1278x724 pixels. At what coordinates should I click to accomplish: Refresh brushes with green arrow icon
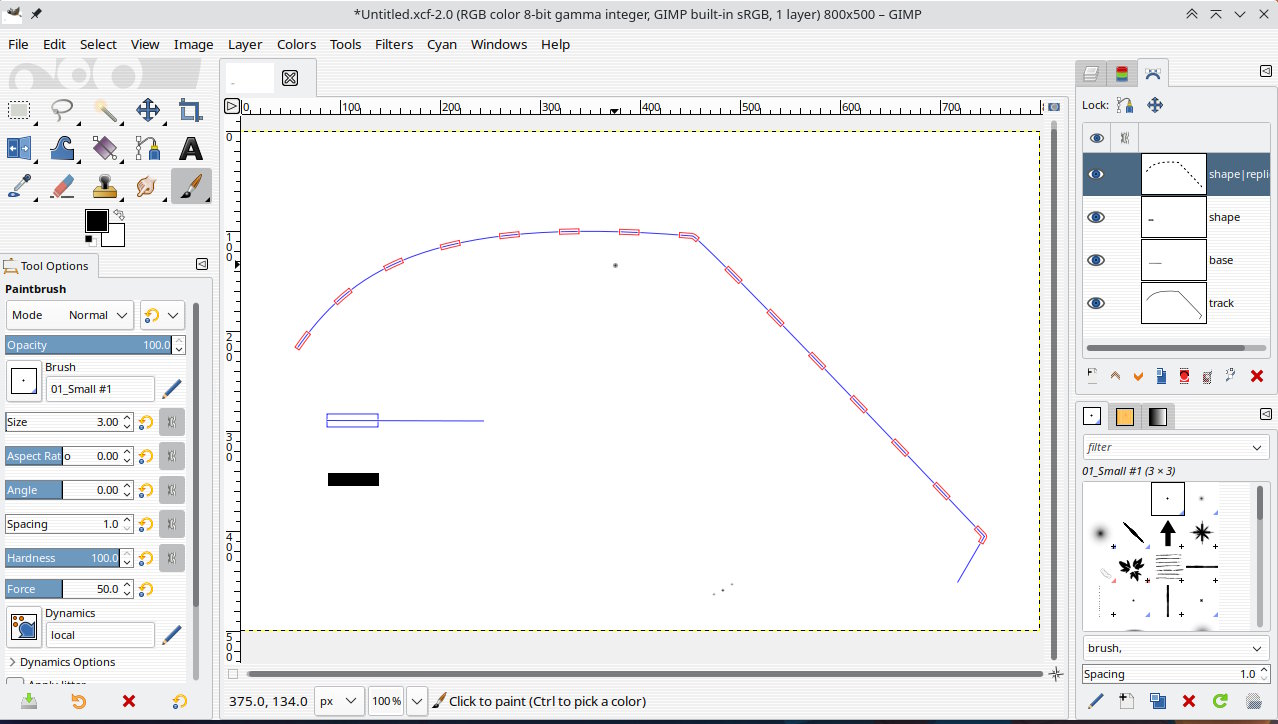pyautogui.click(x=1220, y=701)
